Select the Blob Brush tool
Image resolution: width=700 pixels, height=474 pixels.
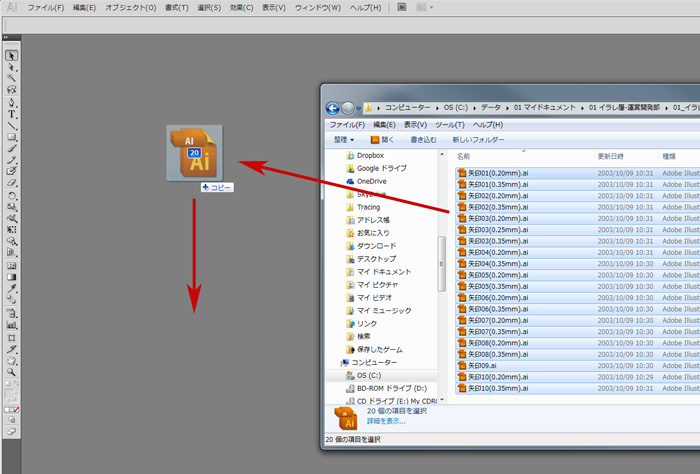pos(12,171)
